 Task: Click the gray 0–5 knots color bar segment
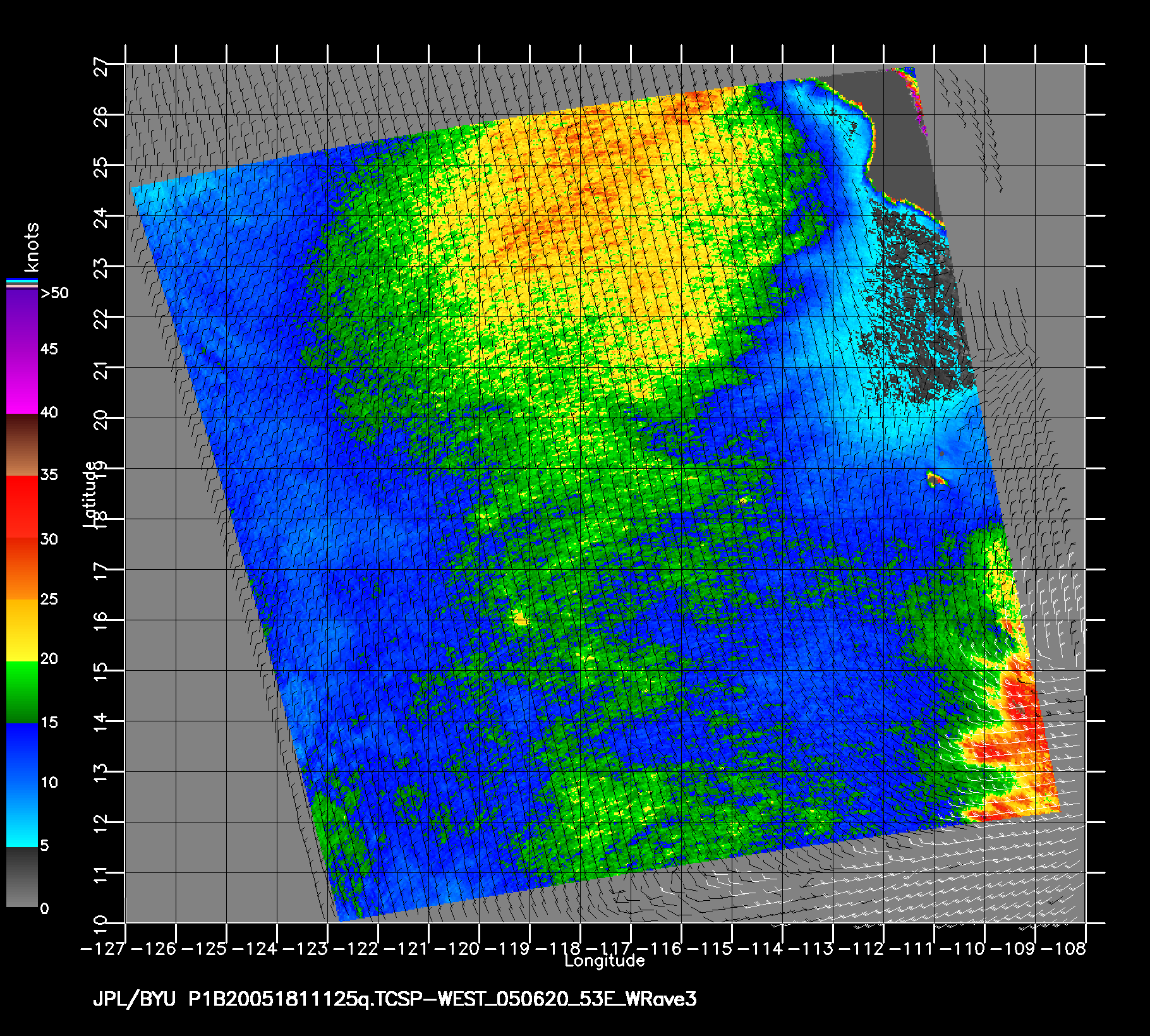tap(21, 877)
